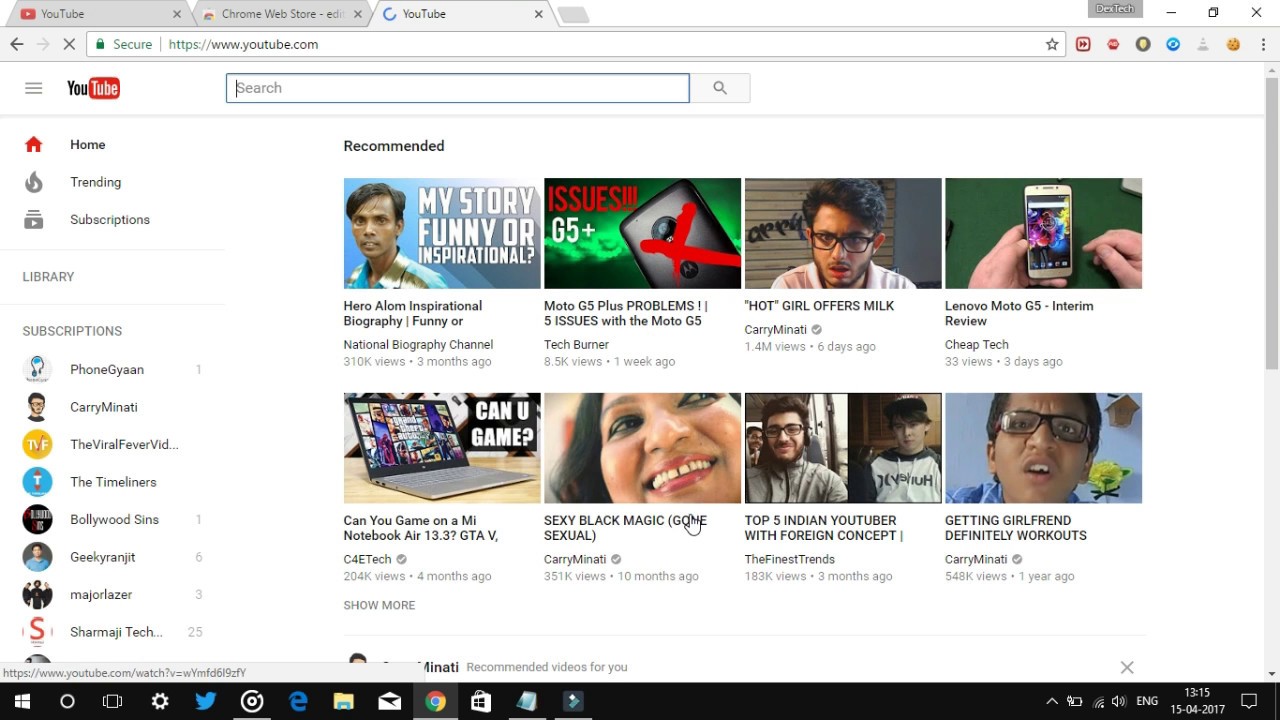Click the address bar URL

pos(243,44)
